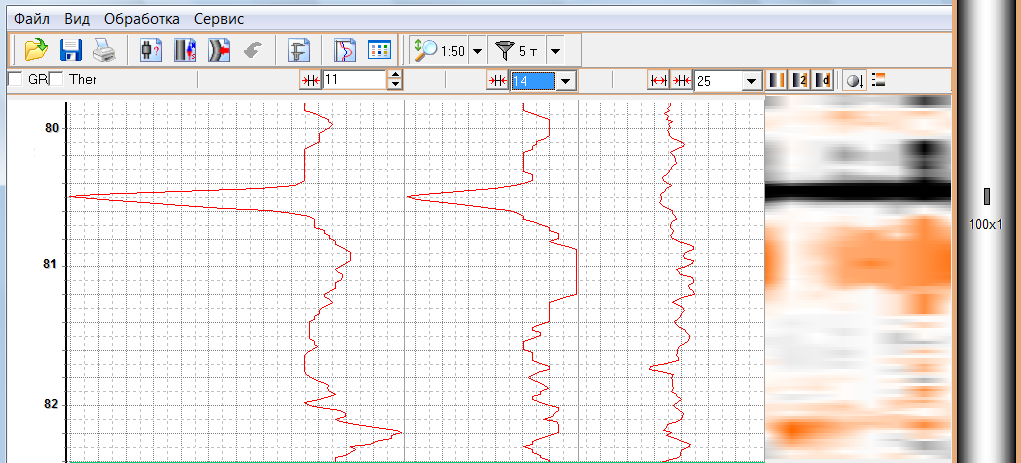Save data with the floppy disk icon
Screen dimensions: 1021x463
pos(70,50)
